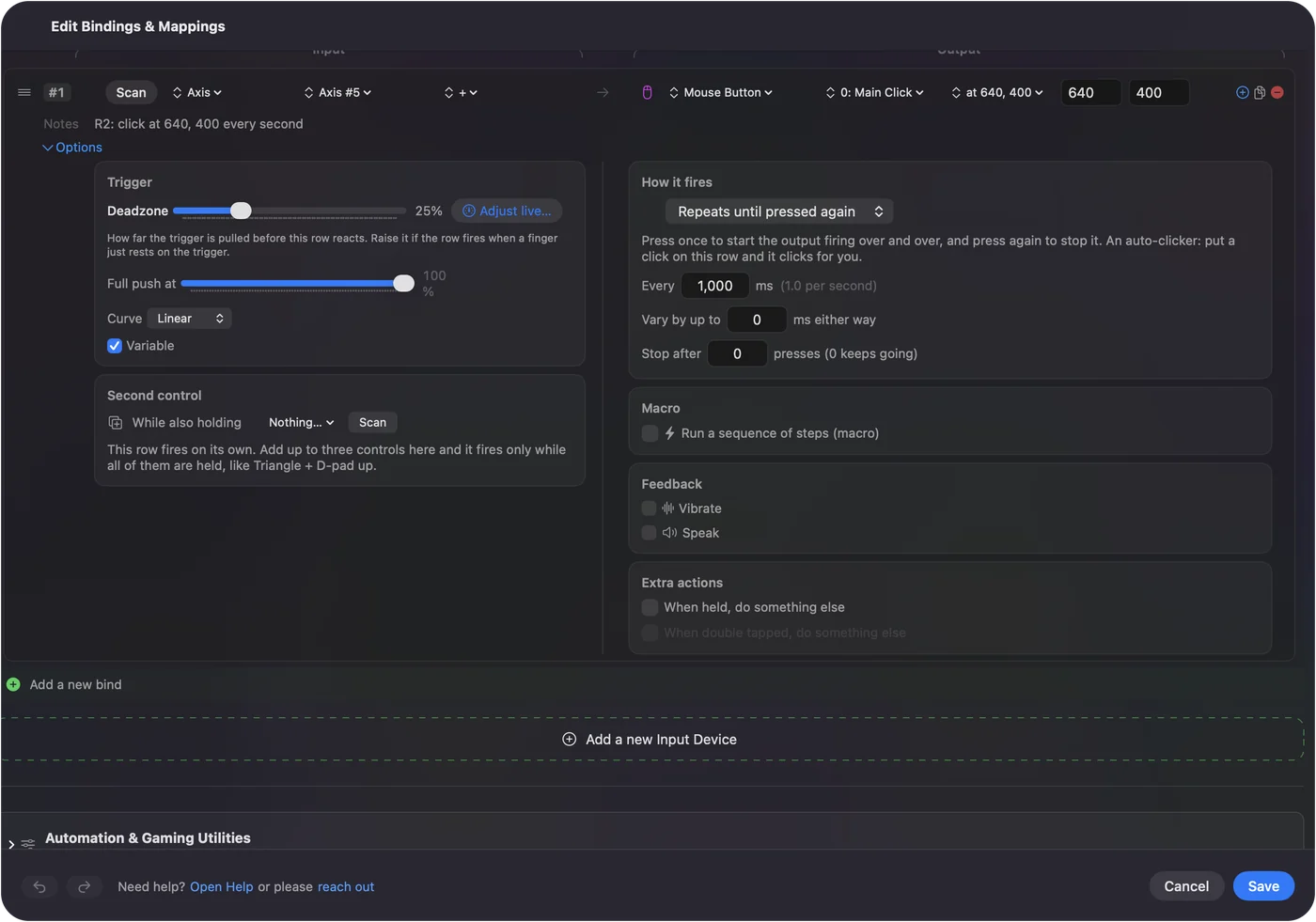
Task: Remove bind #1 with the red minus icon
Action: click(x=1277, y=92)
